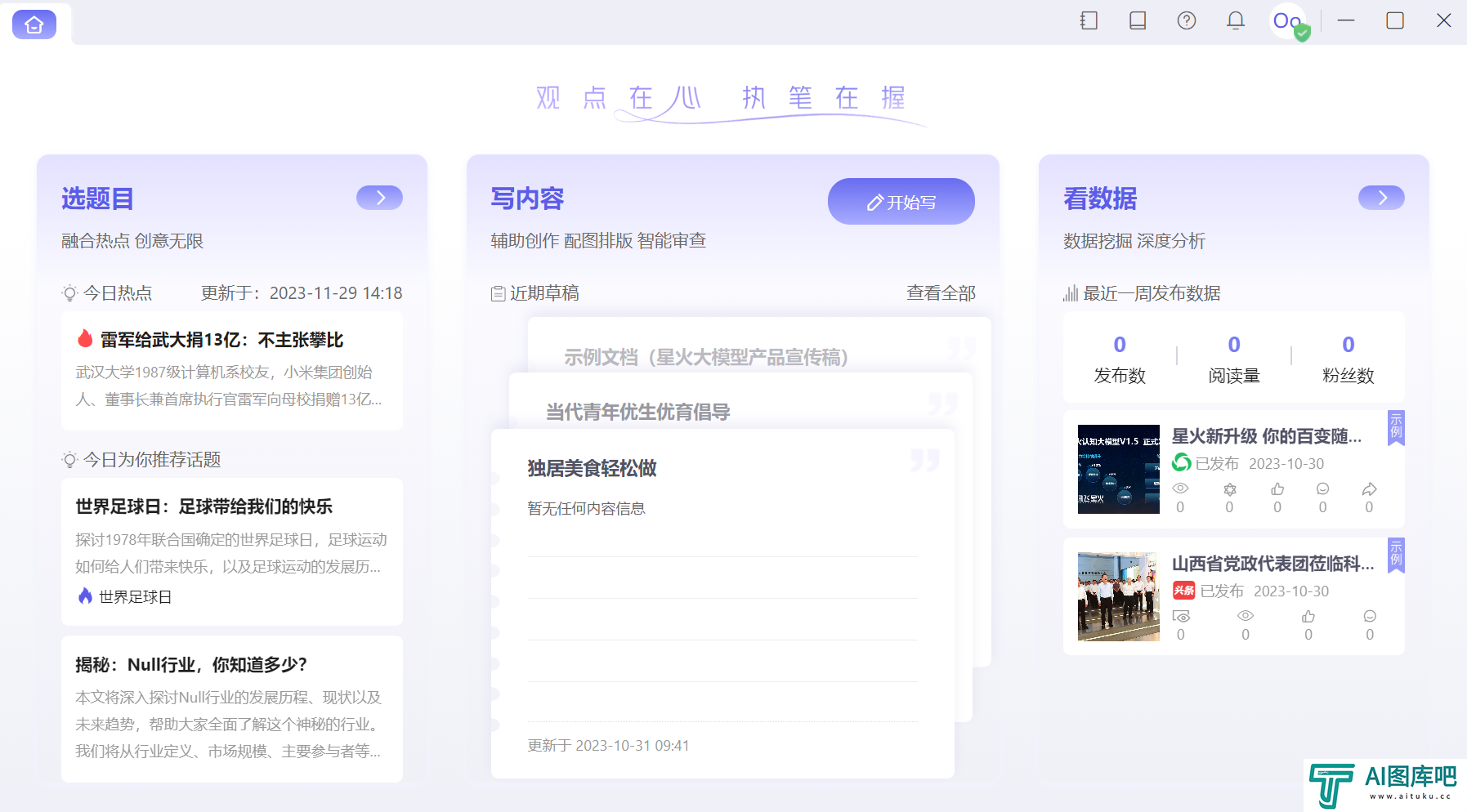Open article title 星火新升级 你的百变随...

[1267, 436]
